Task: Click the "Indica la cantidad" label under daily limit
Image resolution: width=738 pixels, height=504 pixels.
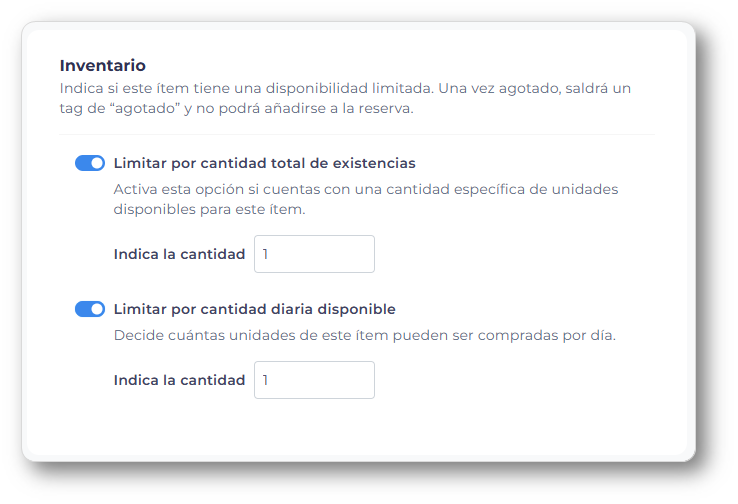Action: (x=179, y=380)
